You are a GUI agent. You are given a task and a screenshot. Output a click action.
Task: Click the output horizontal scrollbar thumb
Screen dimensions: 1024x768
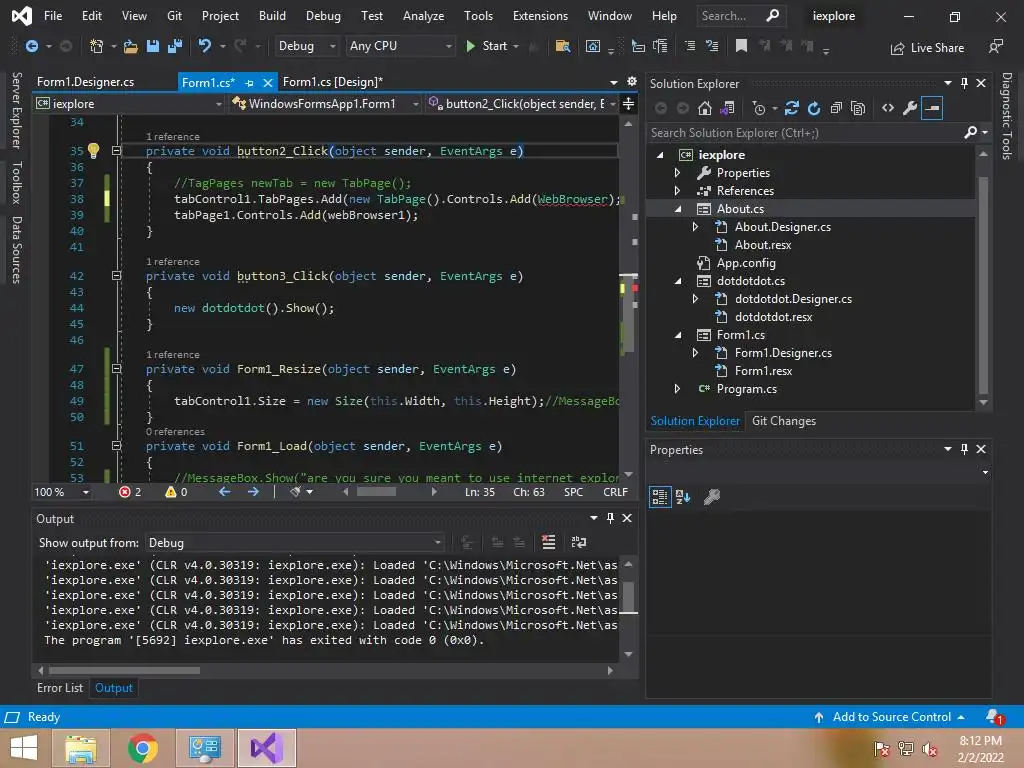125,671
